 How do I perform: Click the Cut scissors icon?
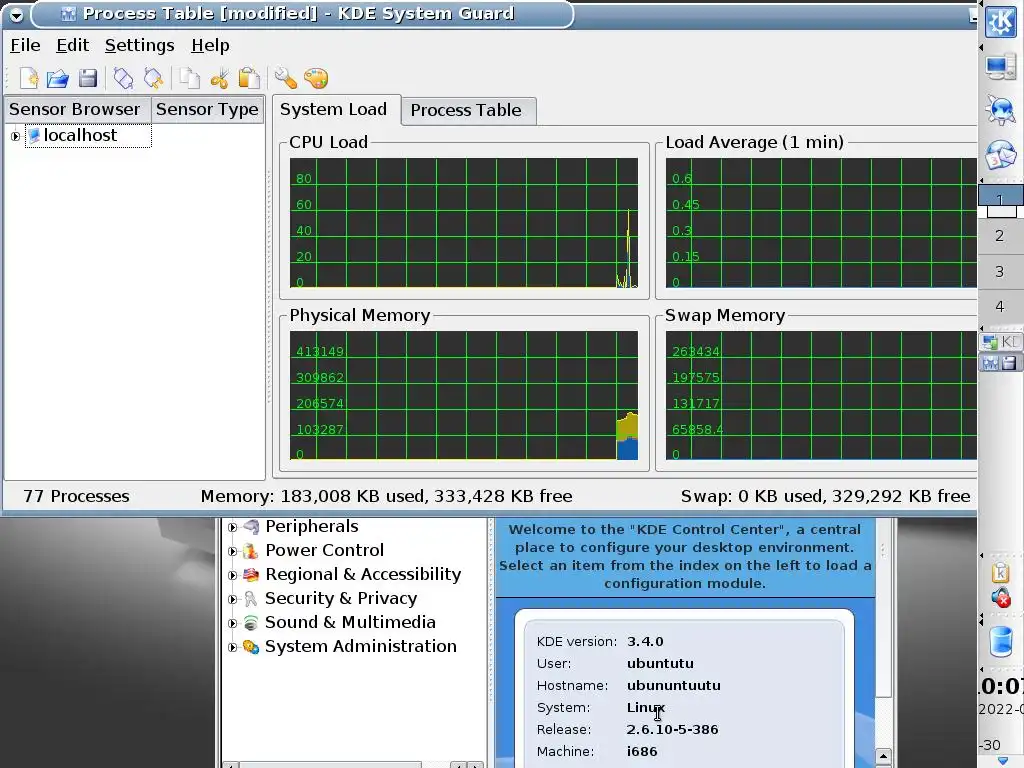[x=219, y=78]
